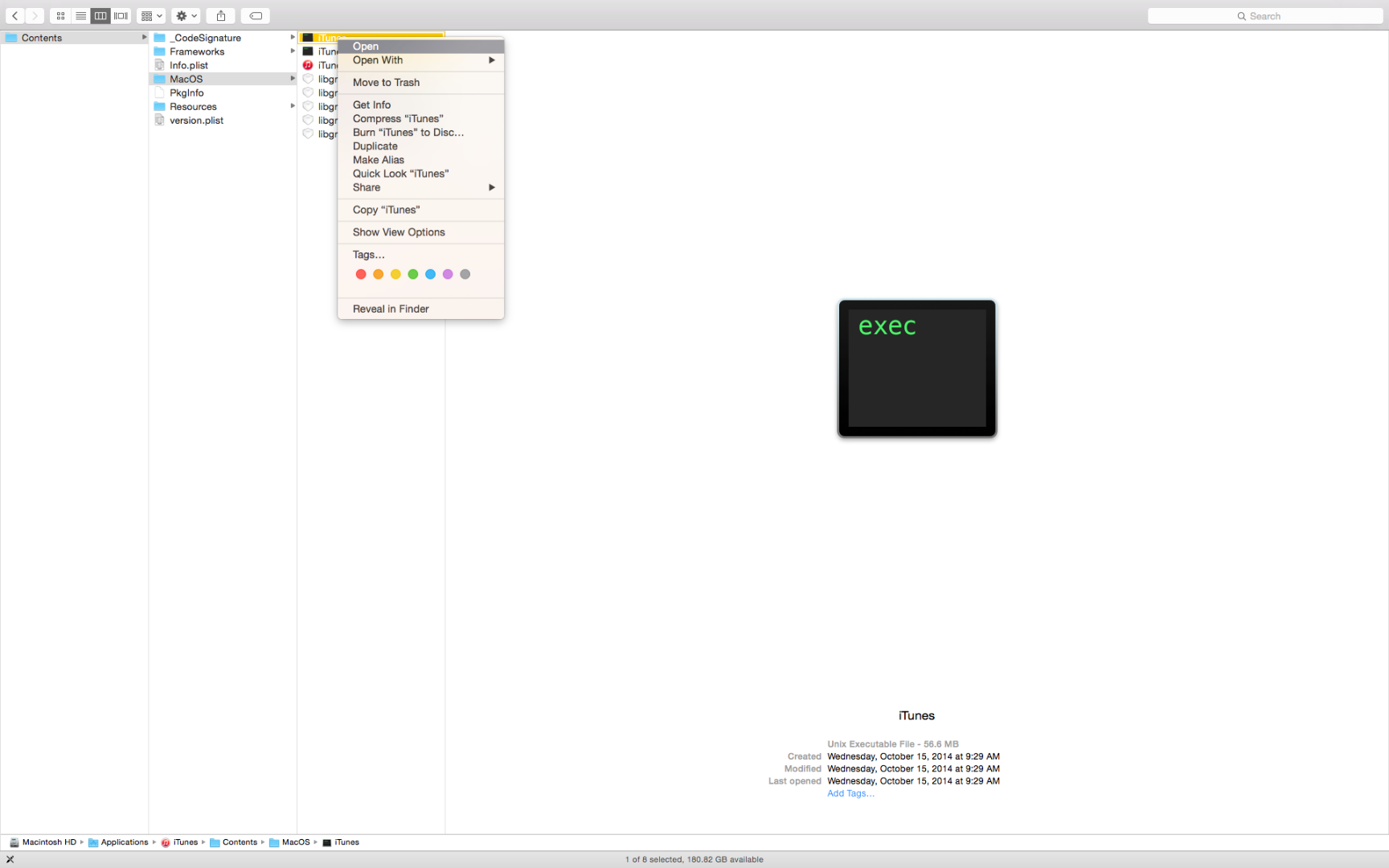
Task: Choose Compress "iTunes"
Action: click(420, 118)
